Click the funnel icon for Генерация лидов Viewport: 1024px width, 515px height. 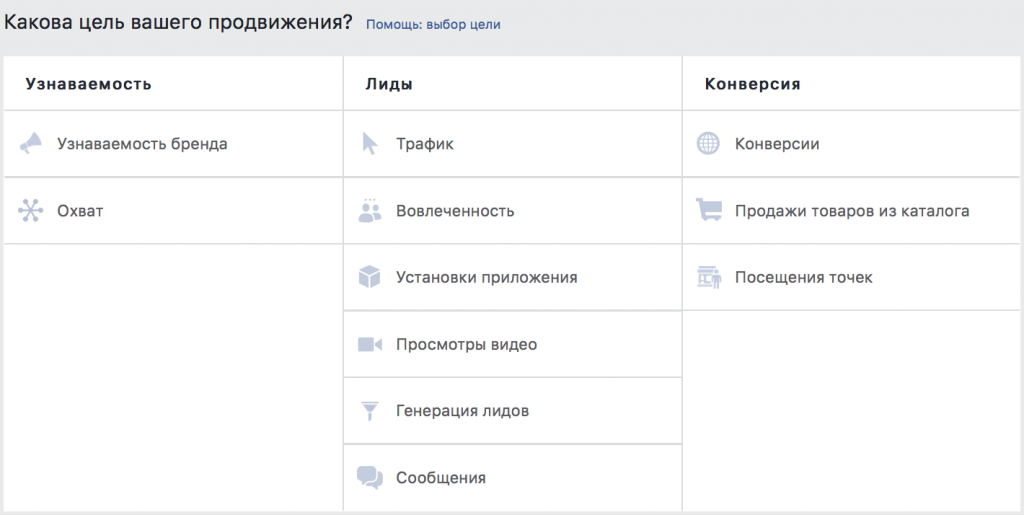[x=370, y=411]
